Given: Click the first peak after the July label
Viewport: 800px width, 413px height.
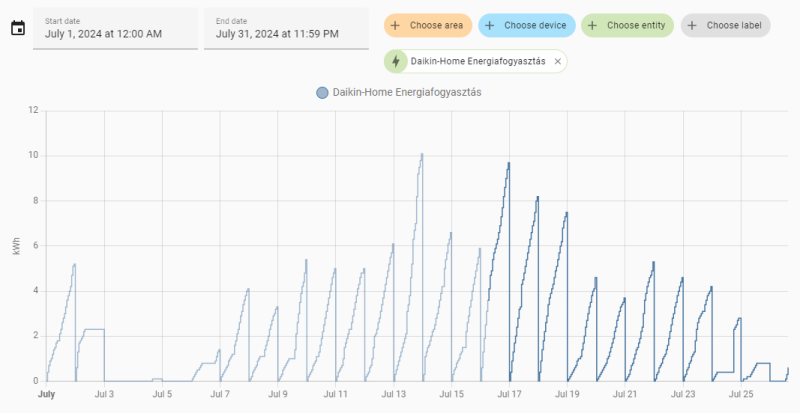Looking at the screenshot, I should click(x=75, y=265).
